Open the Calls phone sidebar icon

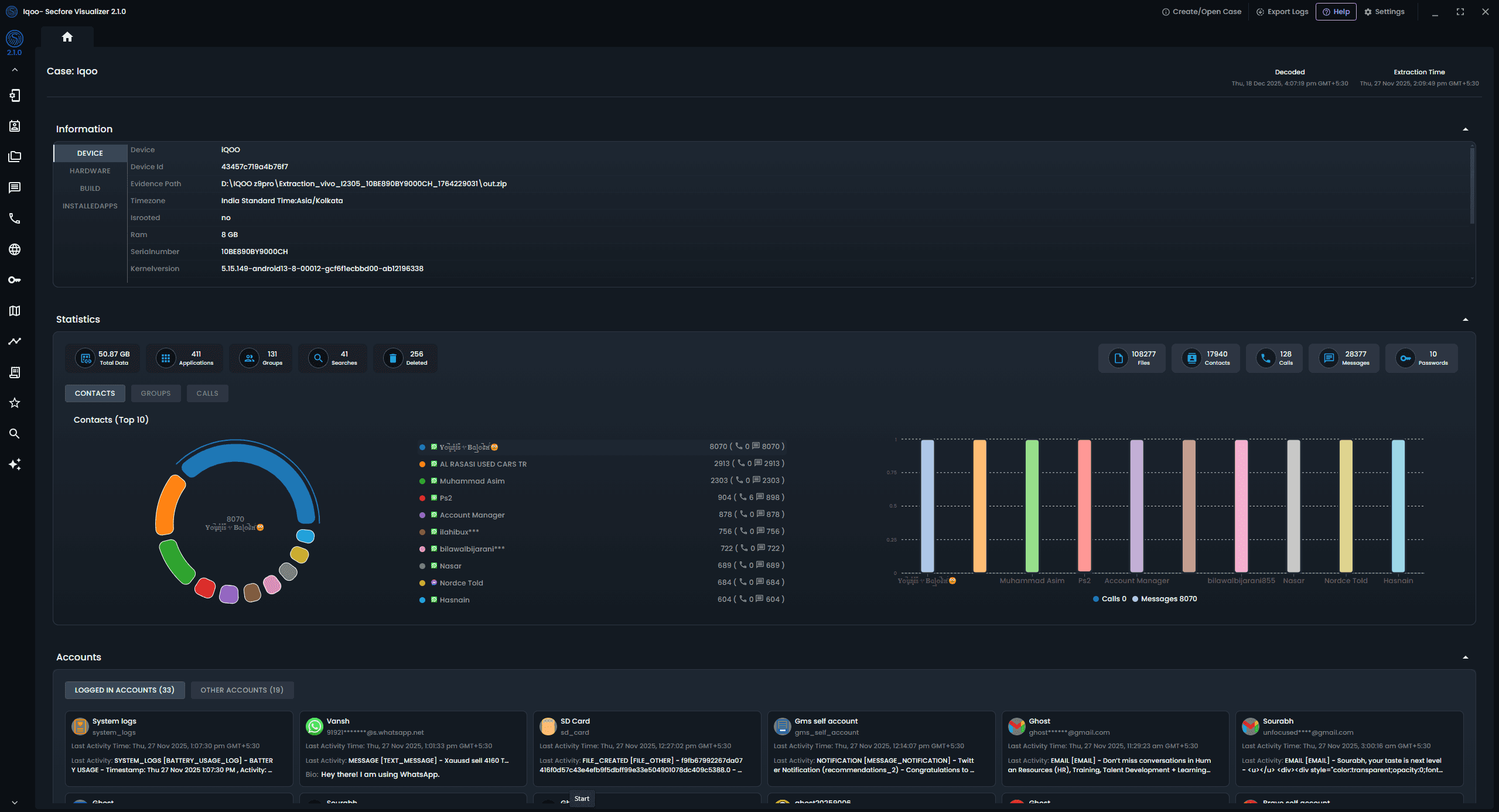15,218
